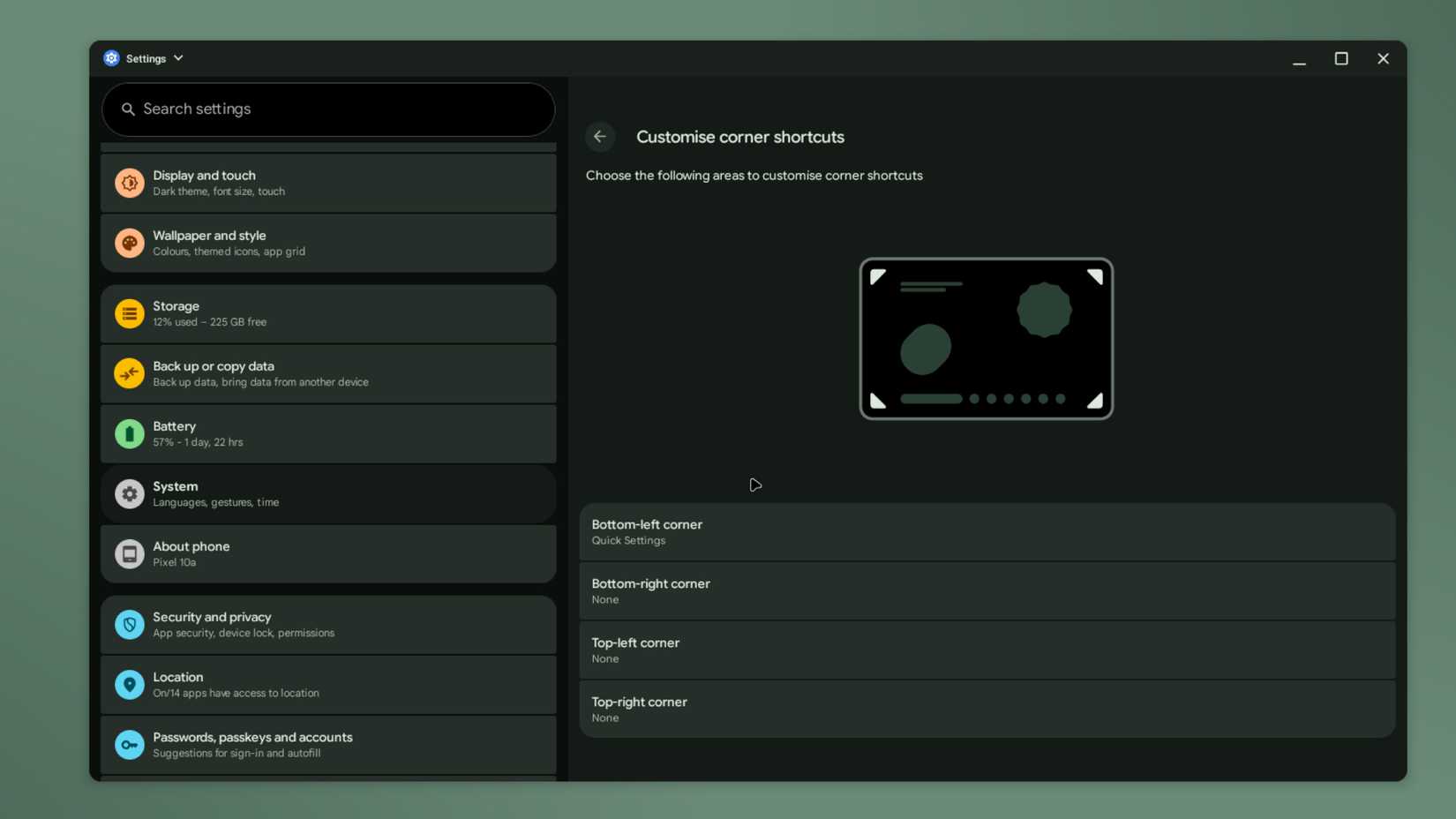Select the Bottom-right corner option

[987, 590]
